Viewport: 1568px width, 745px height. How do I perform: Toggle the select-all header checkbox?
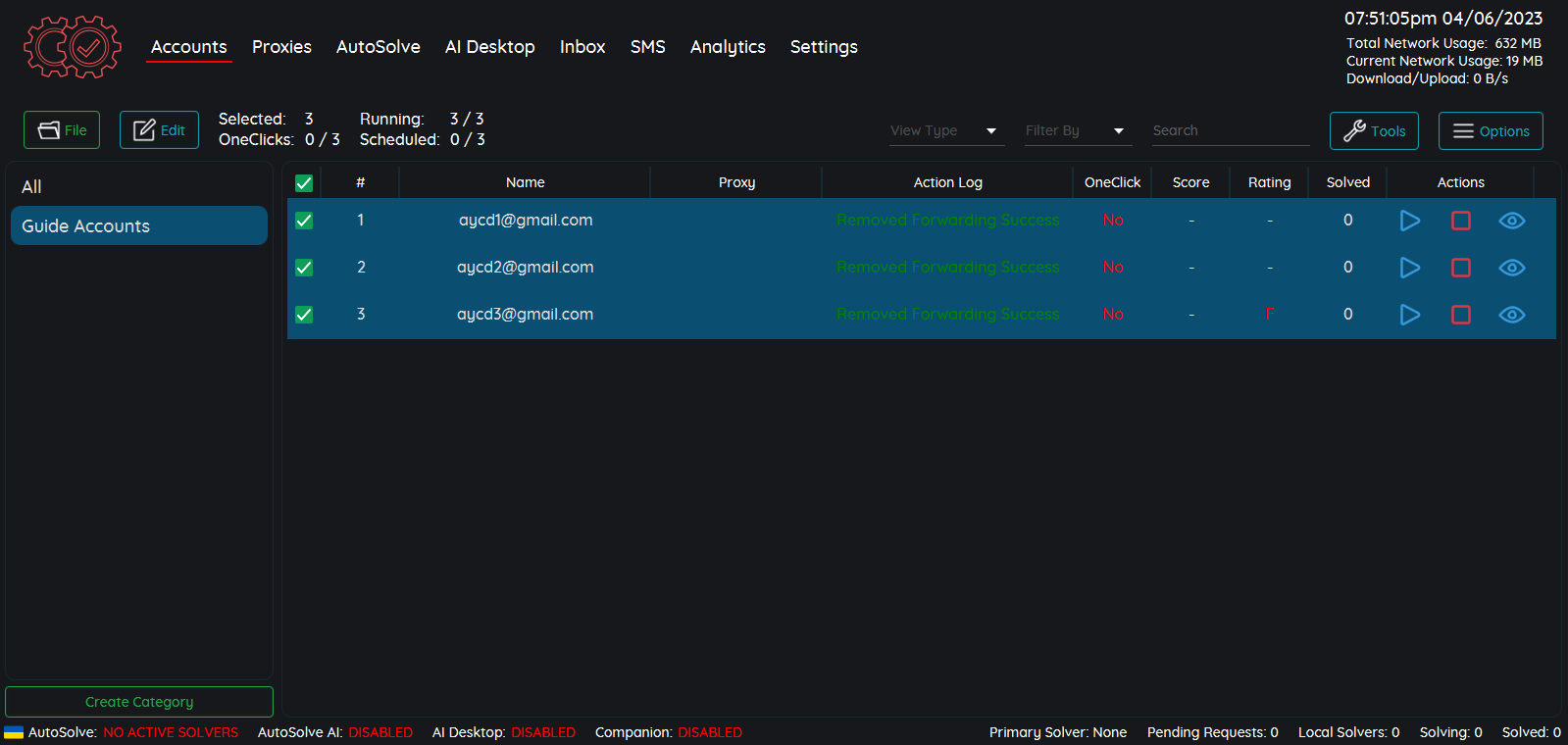[304, 183]
